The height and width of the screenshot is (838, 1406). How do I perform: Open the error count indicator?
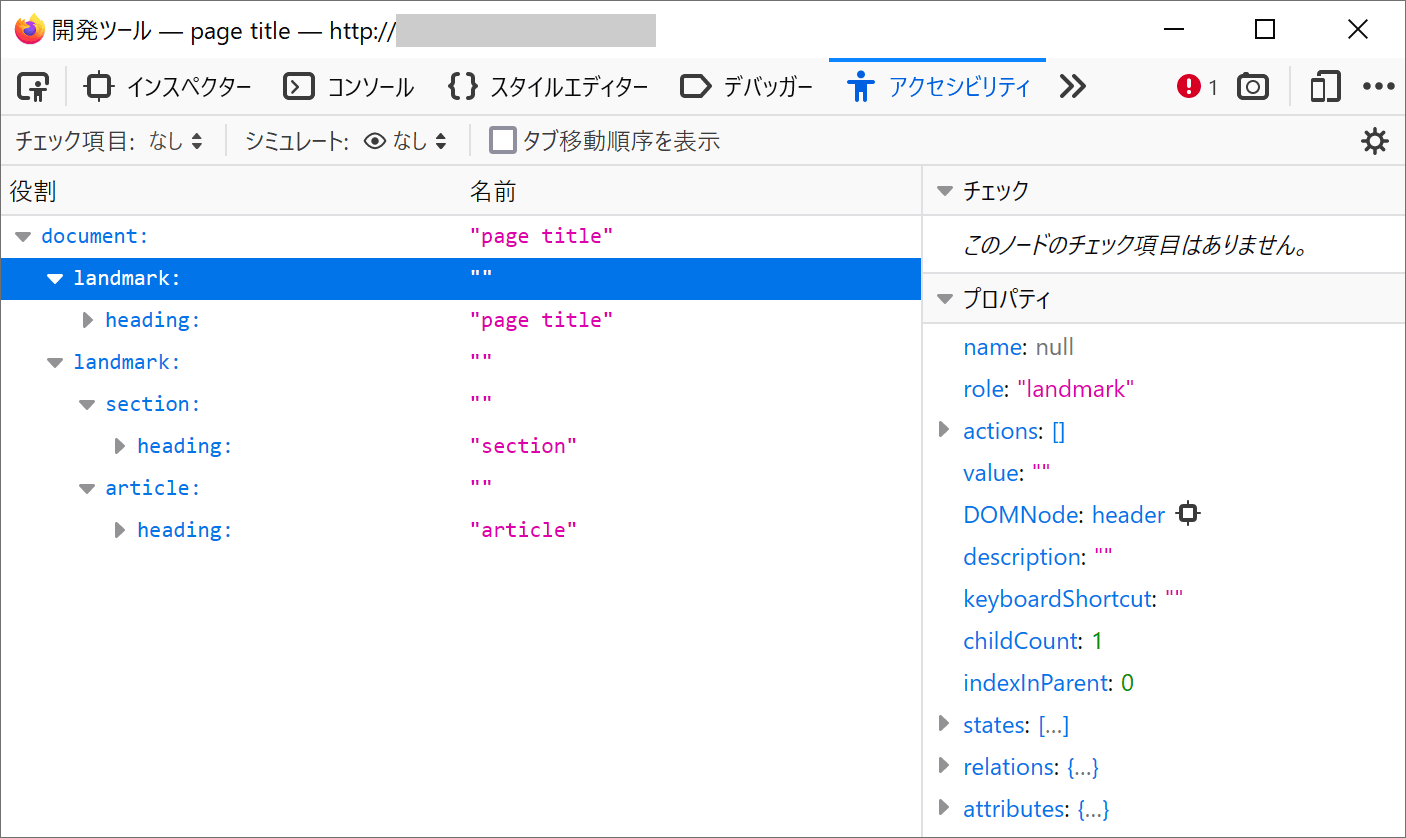(1196, 87)
